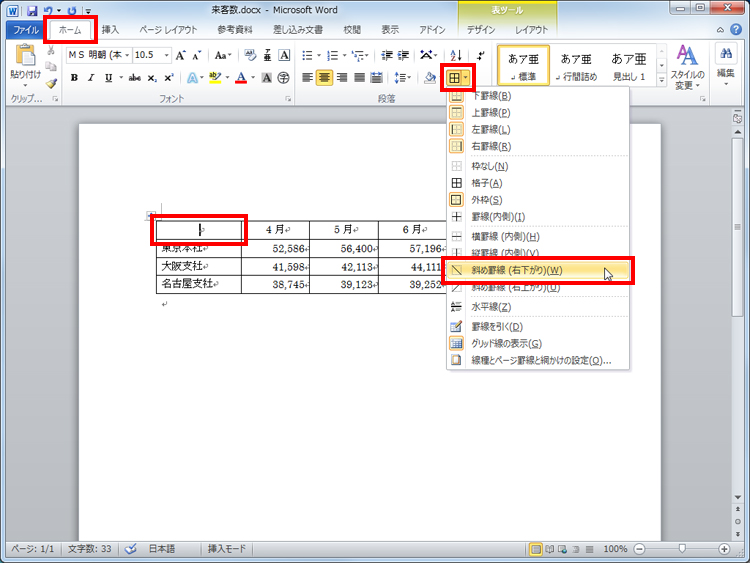Click the character border icon
This screenshot has height=563, width=750.
pyautogui.click(x=284, y=55)
